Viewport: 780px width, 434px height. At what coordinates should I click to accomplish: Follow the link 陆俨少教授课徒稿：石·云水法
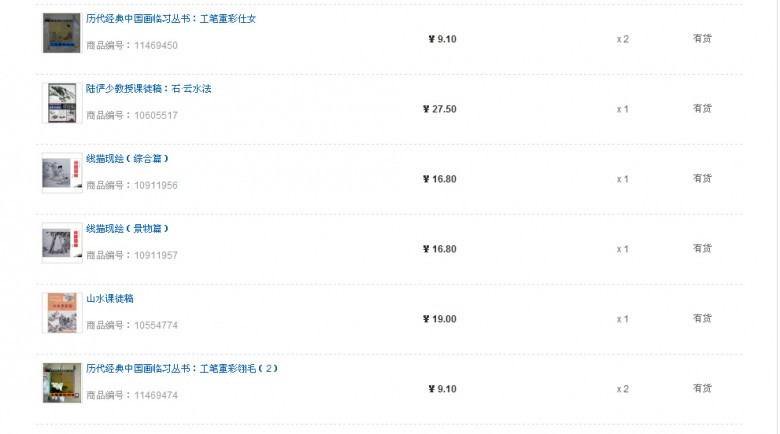click(148, 89)
